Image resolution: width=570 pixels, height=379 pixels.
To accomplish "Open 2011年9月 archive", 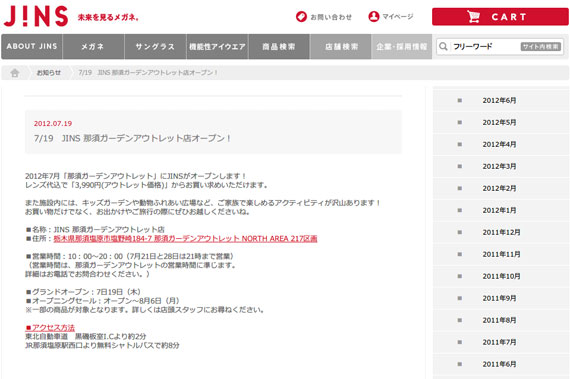I will pos(499,298).
